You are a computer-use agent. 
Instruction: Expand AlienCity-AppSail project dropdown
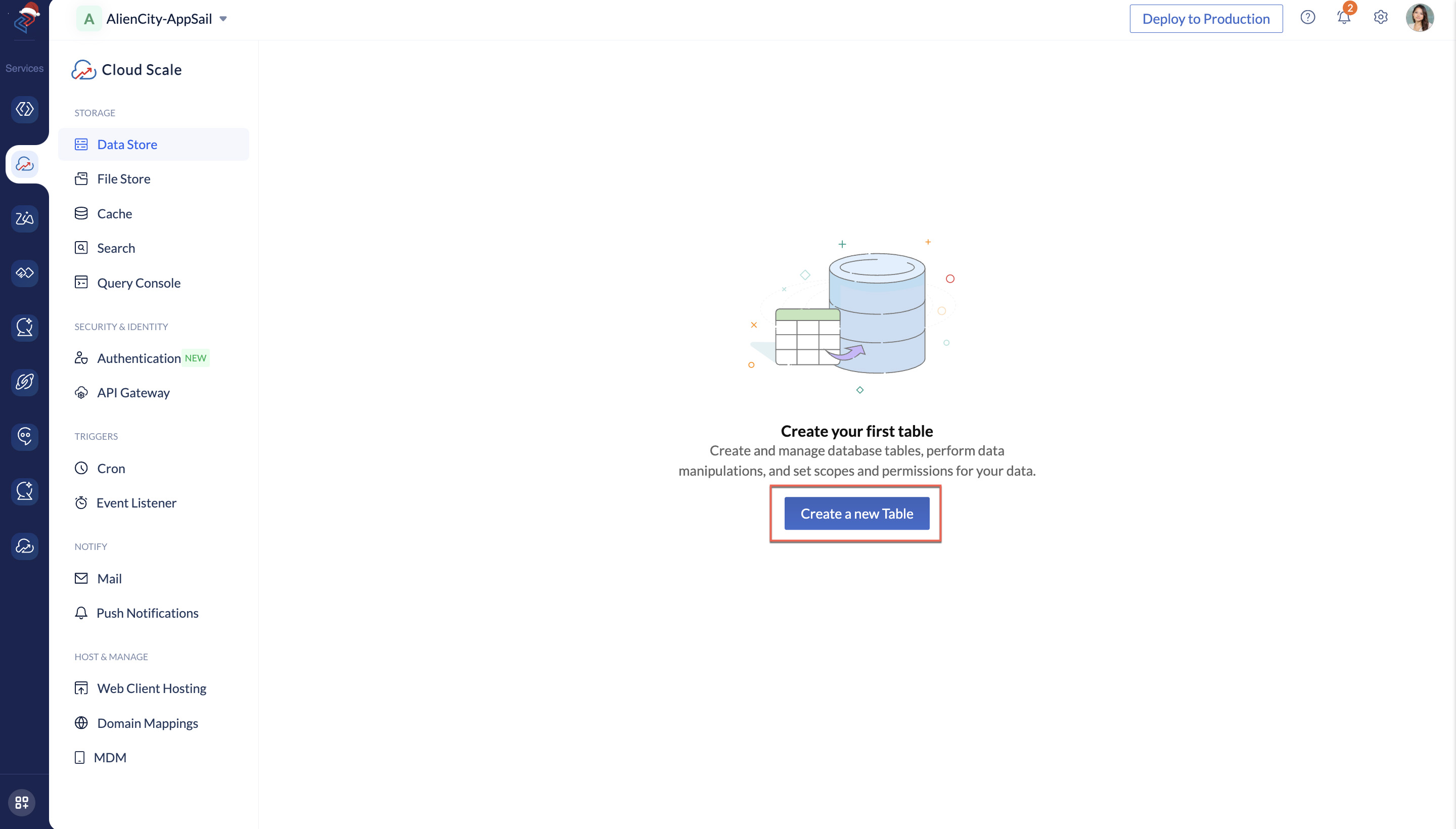[223, 19]
